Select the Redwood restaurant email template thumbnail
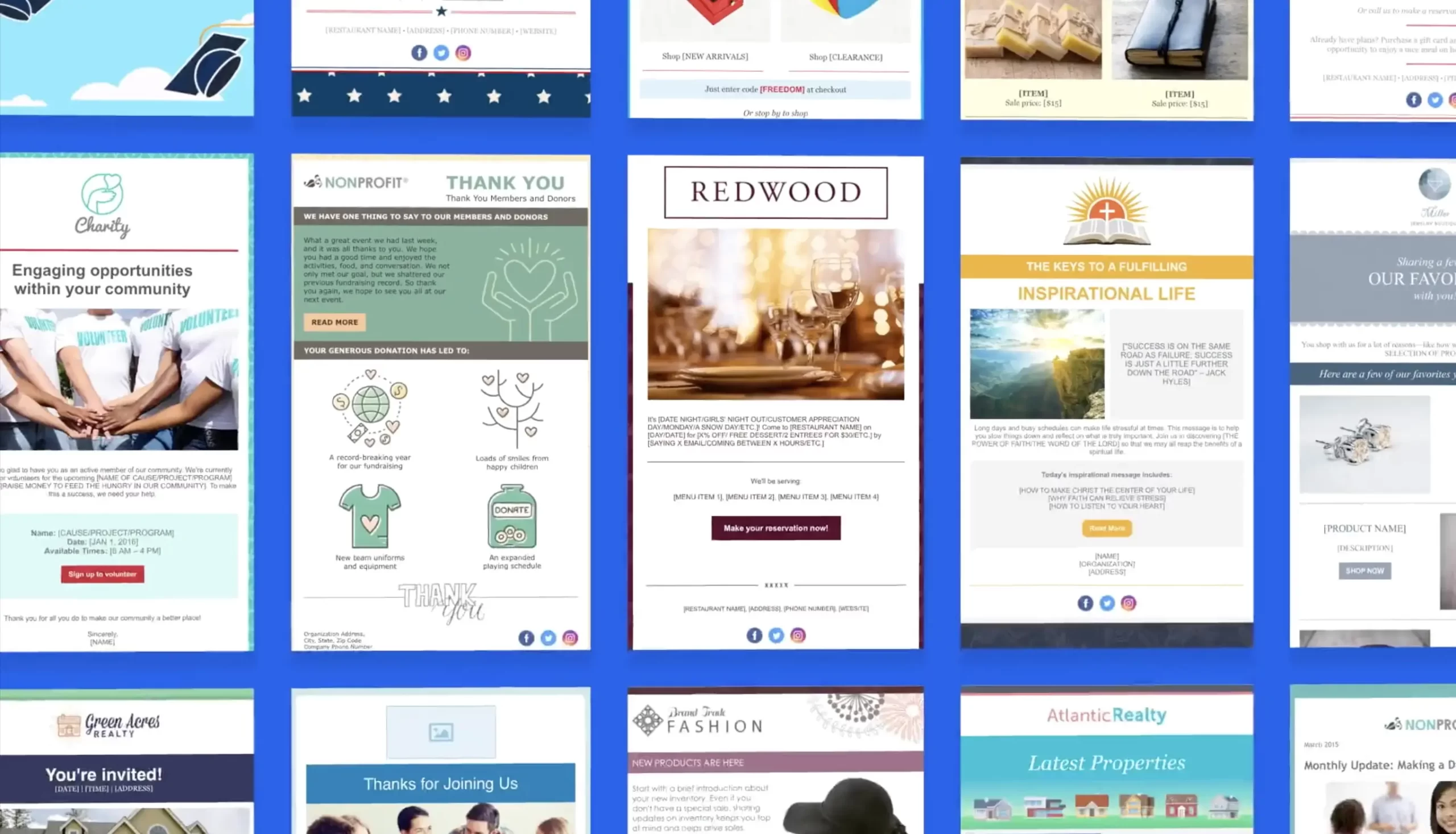 pyautogui.click(x=774, y=400)
